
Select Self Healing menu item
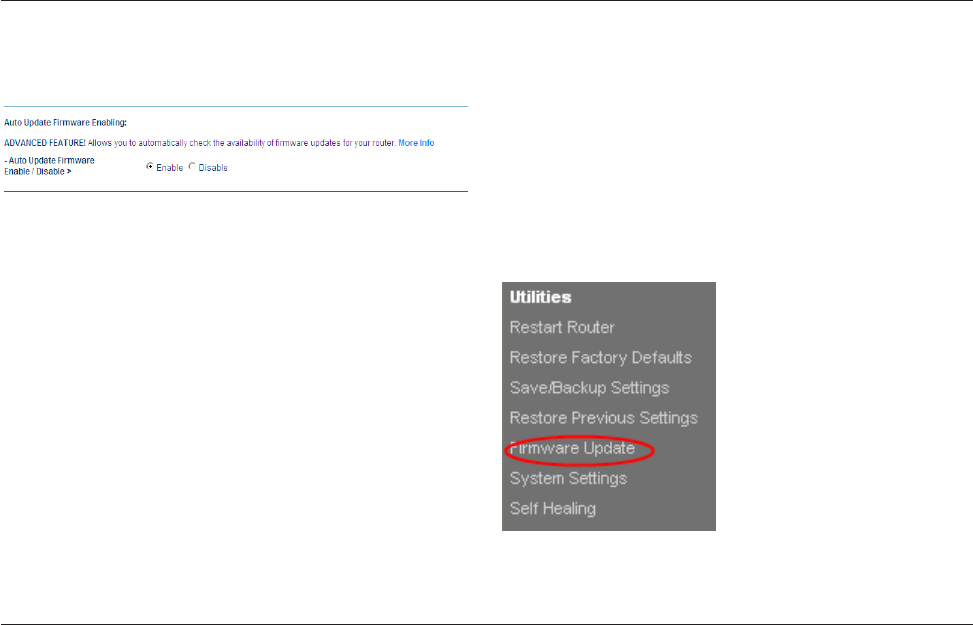[x=553, y=508]
